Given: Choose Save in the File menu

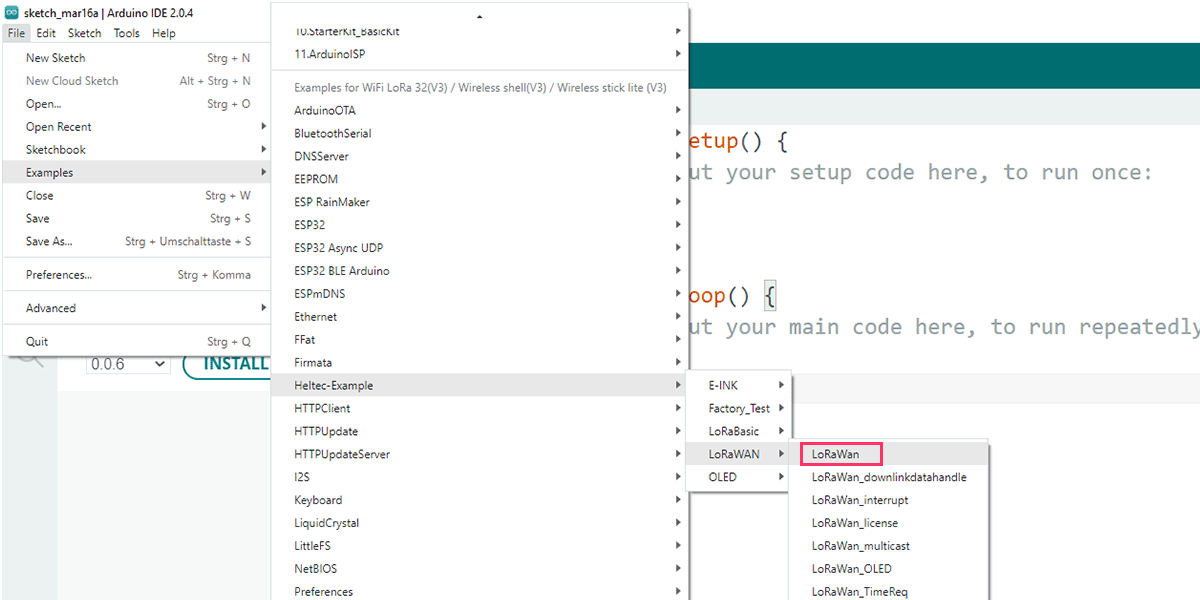Looking at the screenshot, I should coord(136,218).
